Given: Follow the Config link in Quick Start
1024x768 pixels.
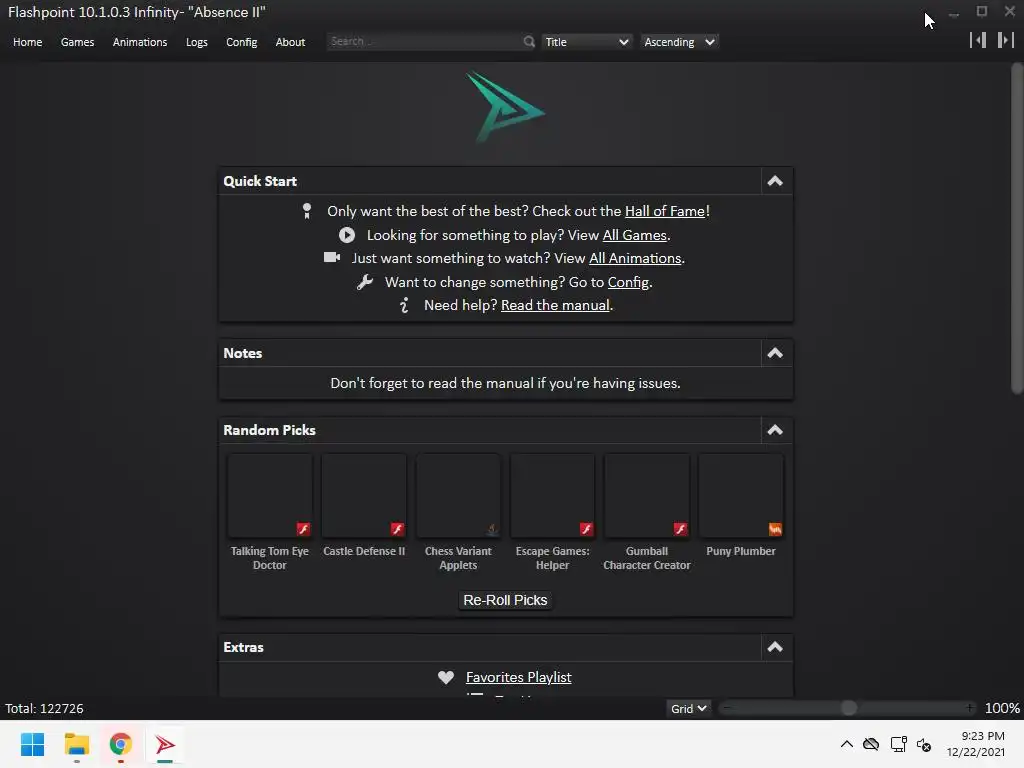Looking at the screenshot, I should pyautogui.click(x=628, y=282).
